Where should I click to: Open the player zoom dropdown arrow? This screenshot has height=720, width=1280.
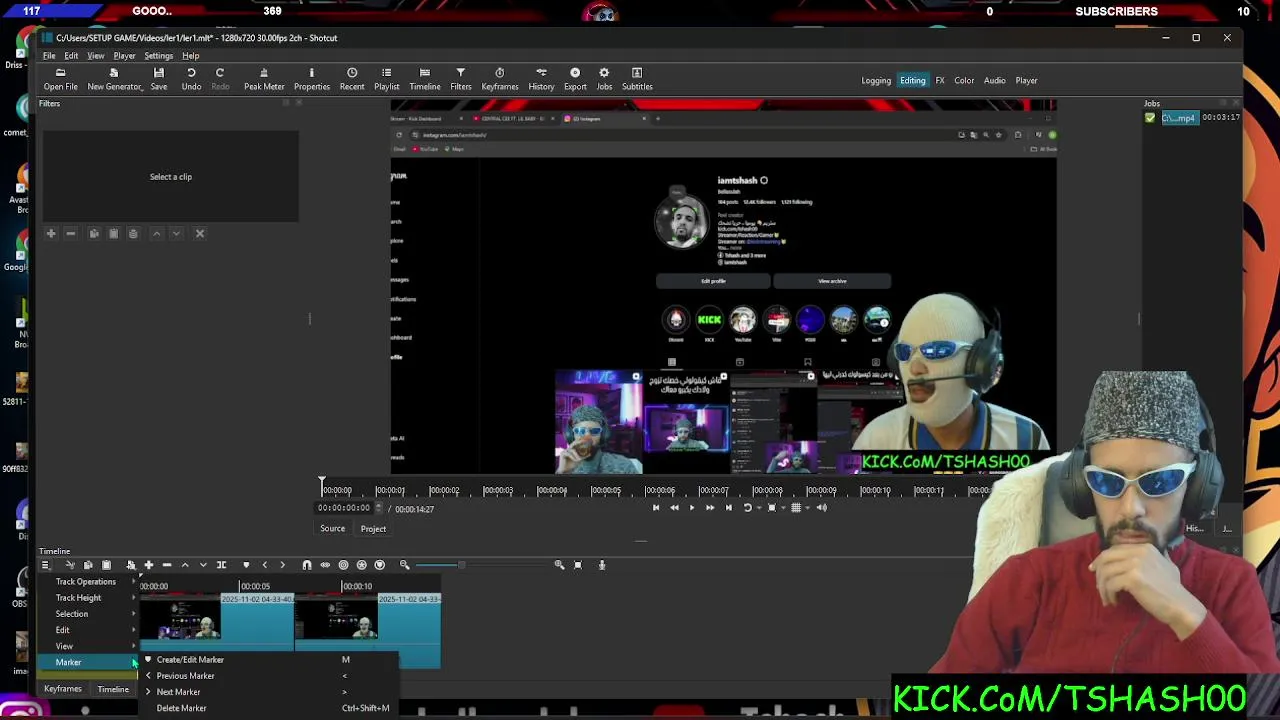point(781,508)
